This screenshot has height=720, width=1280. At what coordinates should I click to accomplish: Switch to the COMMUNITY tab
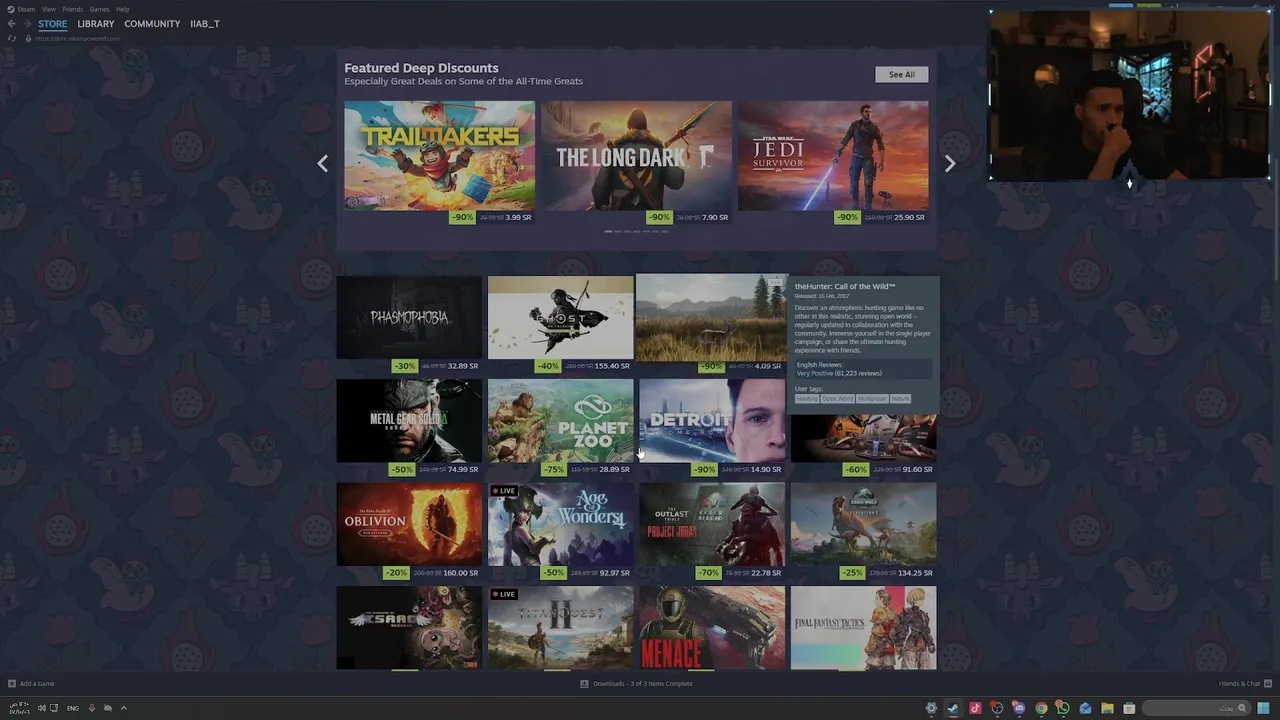tap(152, 24)
